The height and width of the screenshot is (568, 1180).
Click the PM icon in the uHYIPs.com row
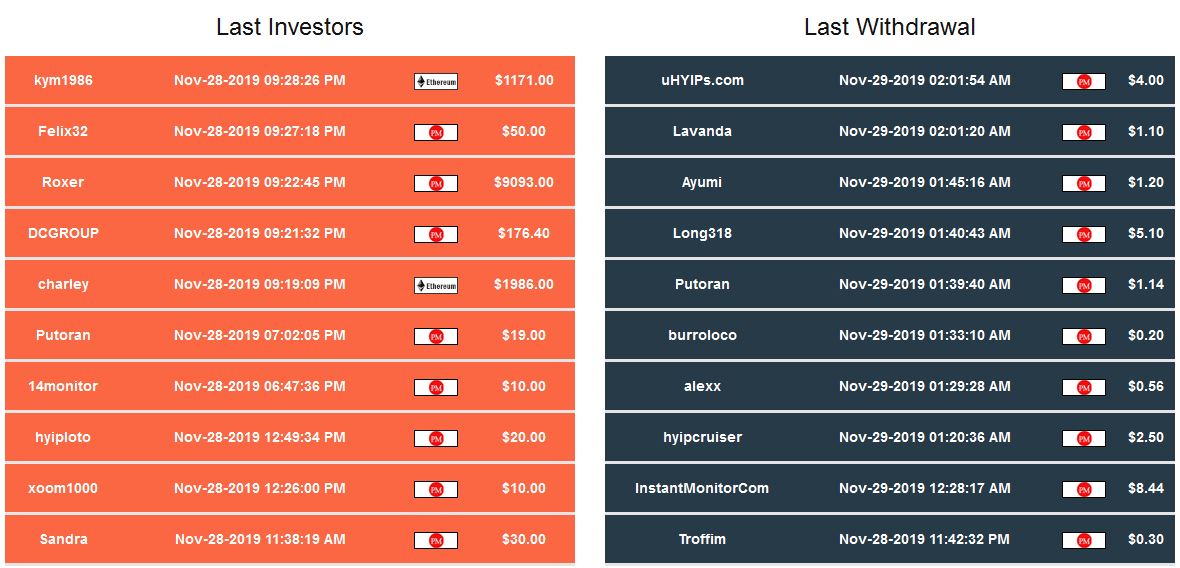(x=1083, y=81)
